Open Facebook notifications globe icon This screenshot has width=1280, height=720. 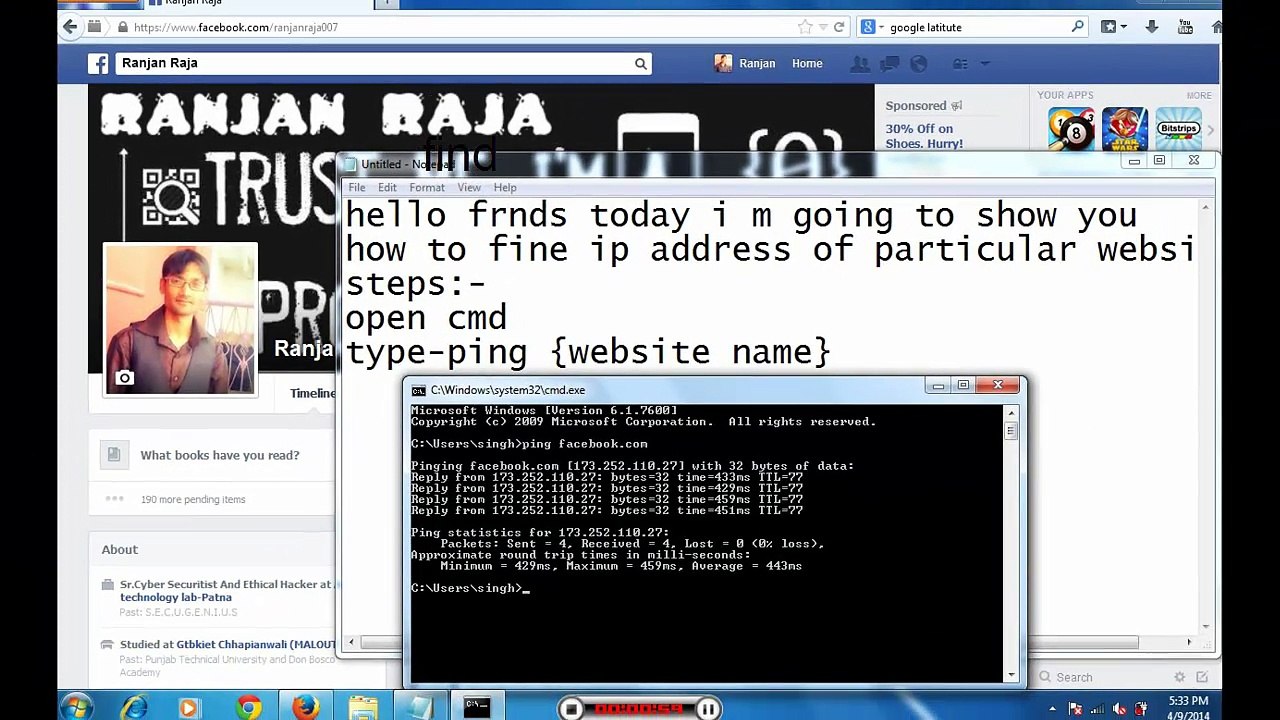click(918, 64)
